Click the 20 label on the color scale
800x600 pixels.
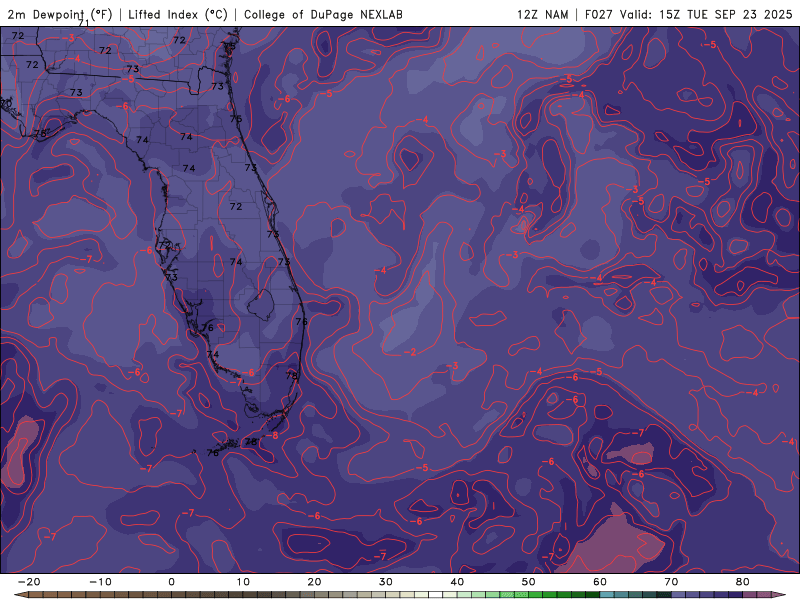pos(314,582)
